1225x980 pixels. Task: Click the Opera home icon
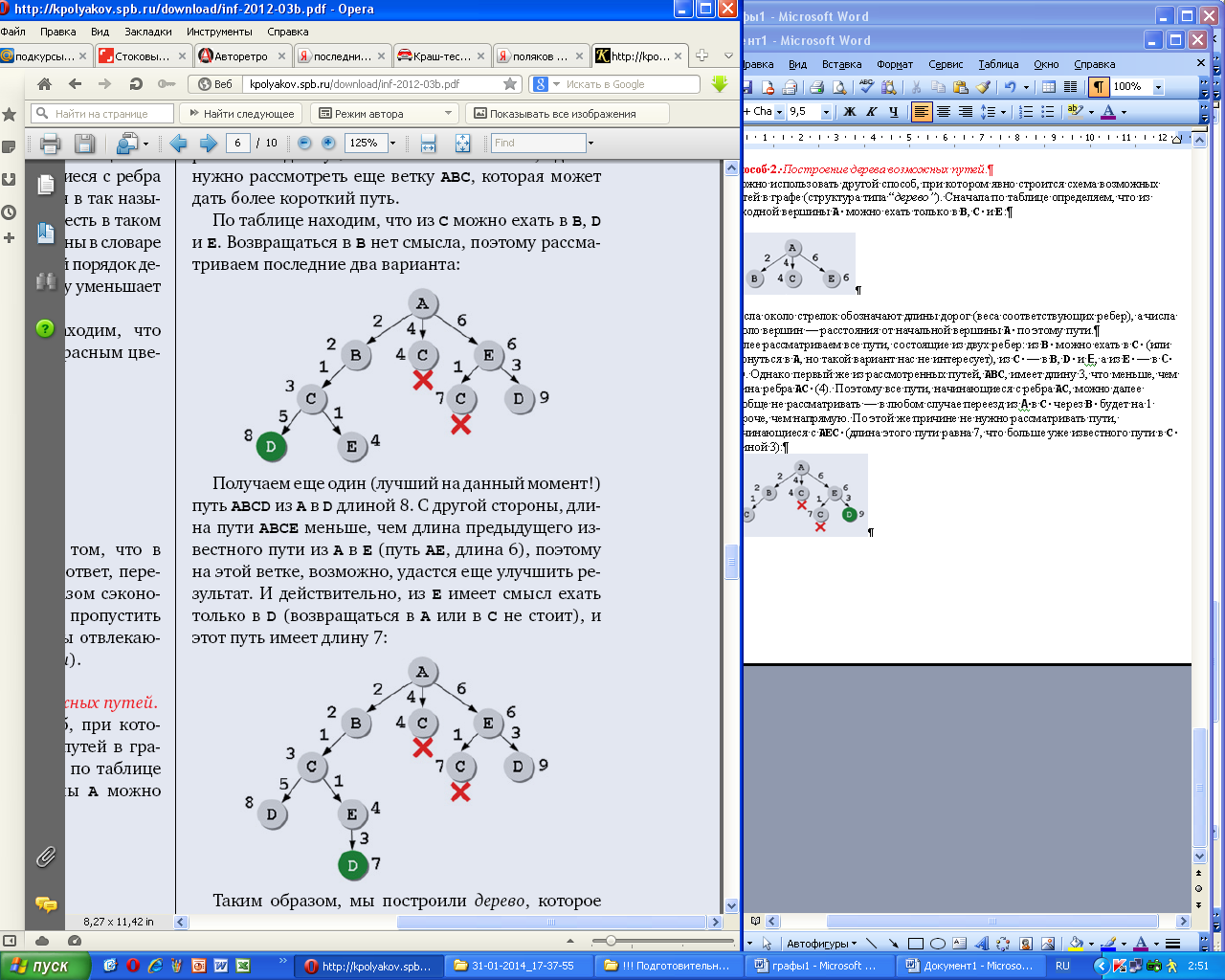(44, 84)
